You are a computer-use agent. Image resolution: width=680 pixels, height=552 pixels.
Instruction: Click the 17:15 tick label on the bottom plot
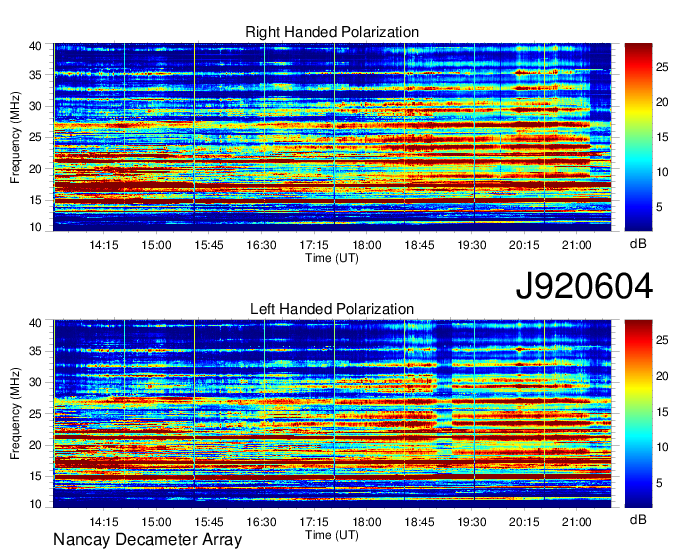coord(314,522)
